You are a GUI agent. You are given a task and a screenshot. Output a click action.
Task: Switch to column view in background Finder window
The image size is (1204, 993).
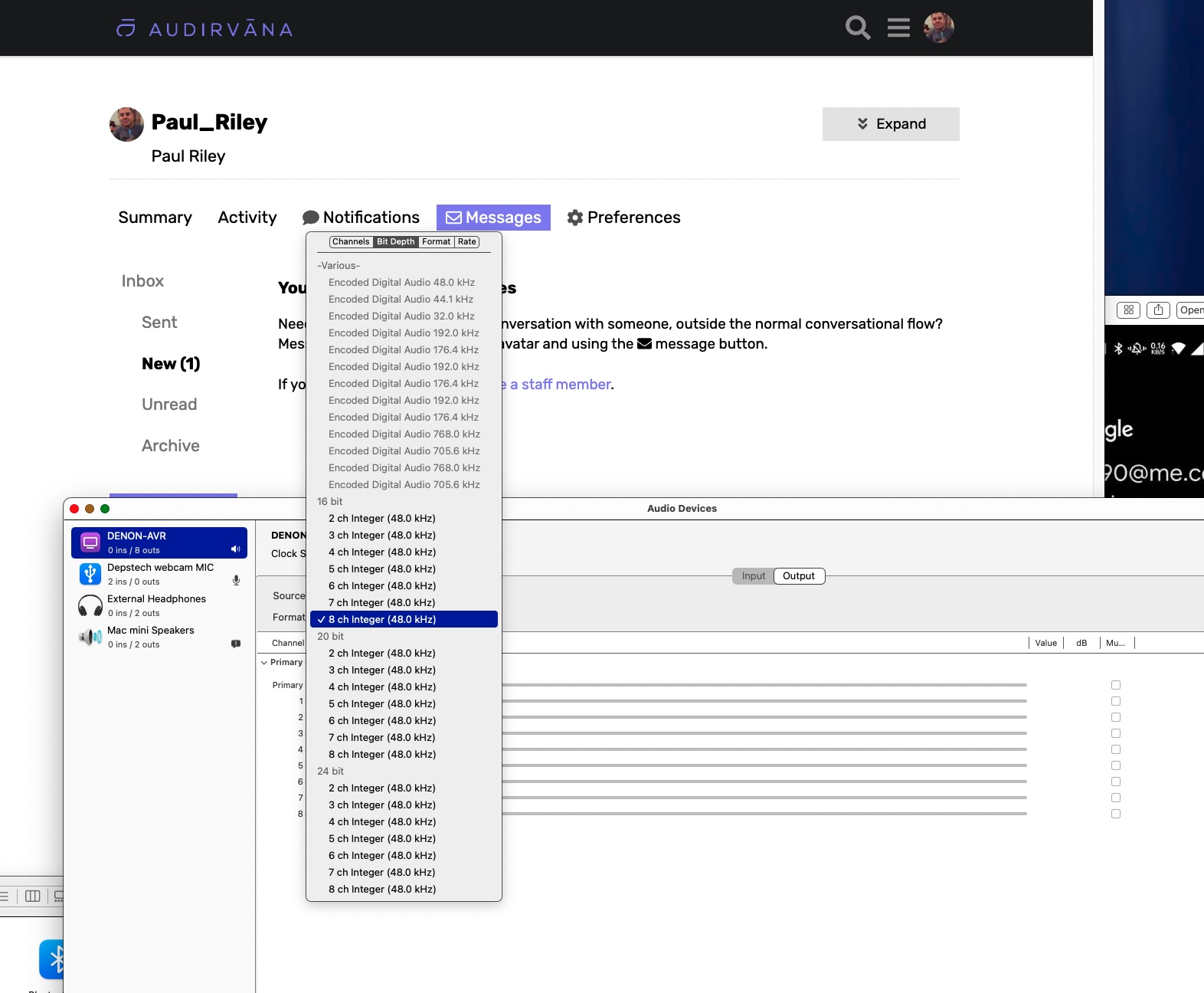pos(32,896)
